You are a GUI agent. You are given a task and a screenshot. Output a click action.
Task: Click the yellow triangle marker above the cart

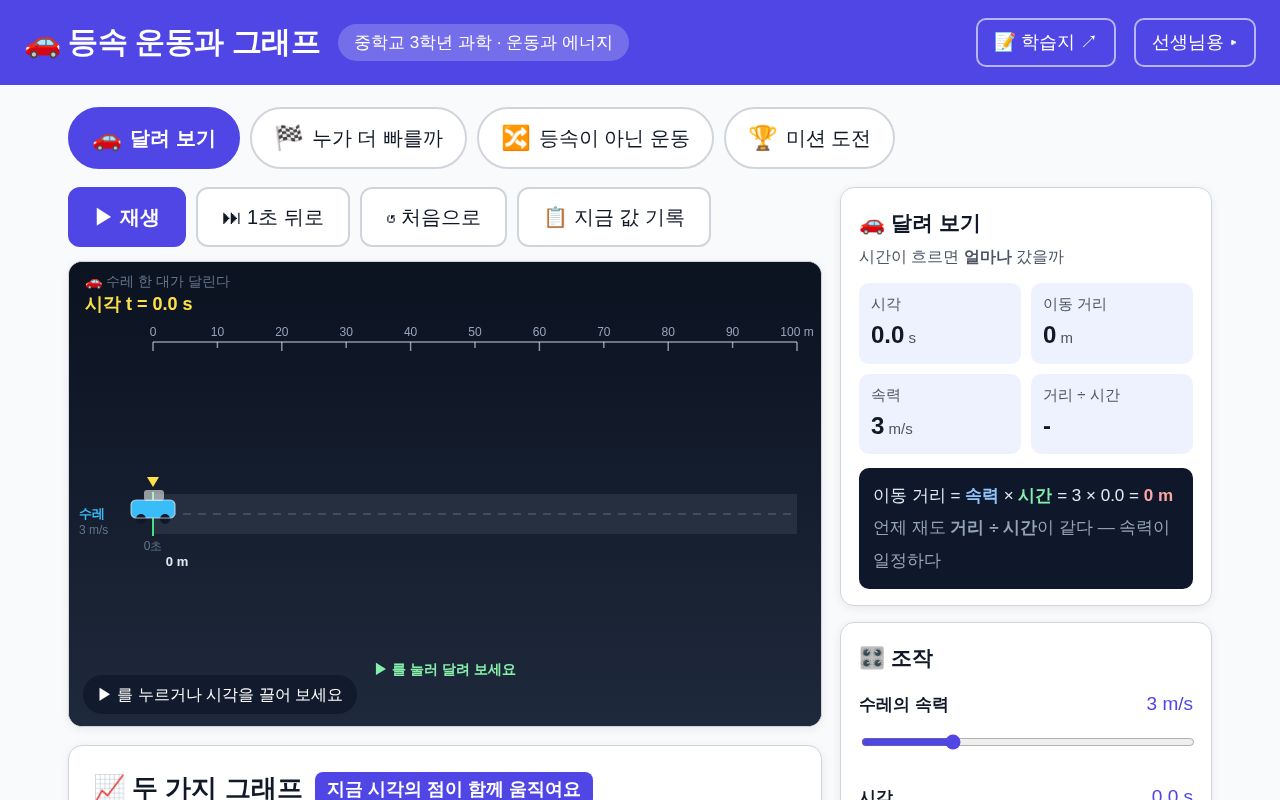(153, 482)
